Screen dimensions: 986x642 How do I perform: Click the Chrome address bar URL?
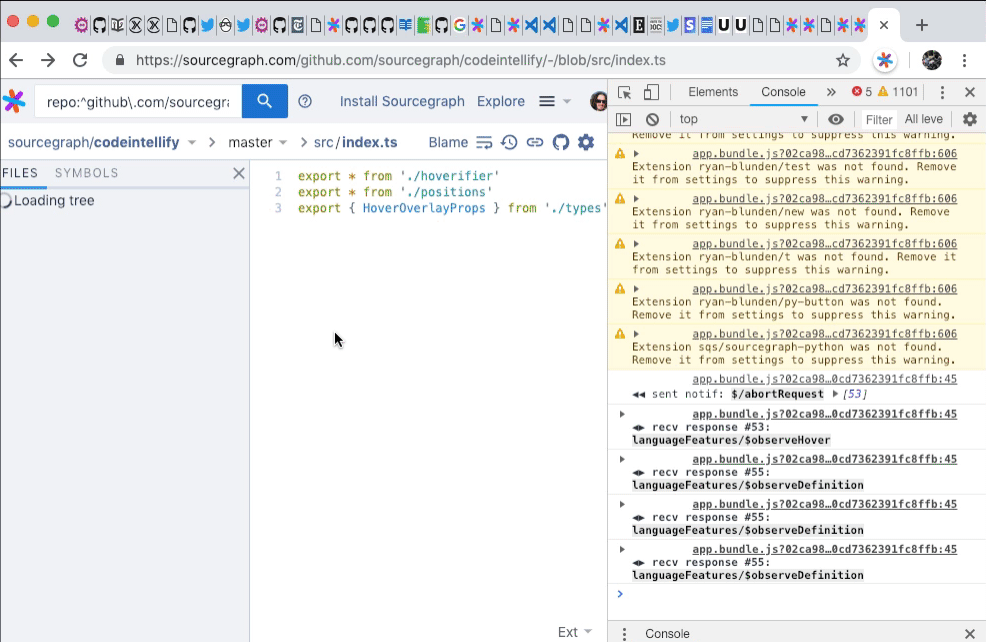tap(401, 60)
